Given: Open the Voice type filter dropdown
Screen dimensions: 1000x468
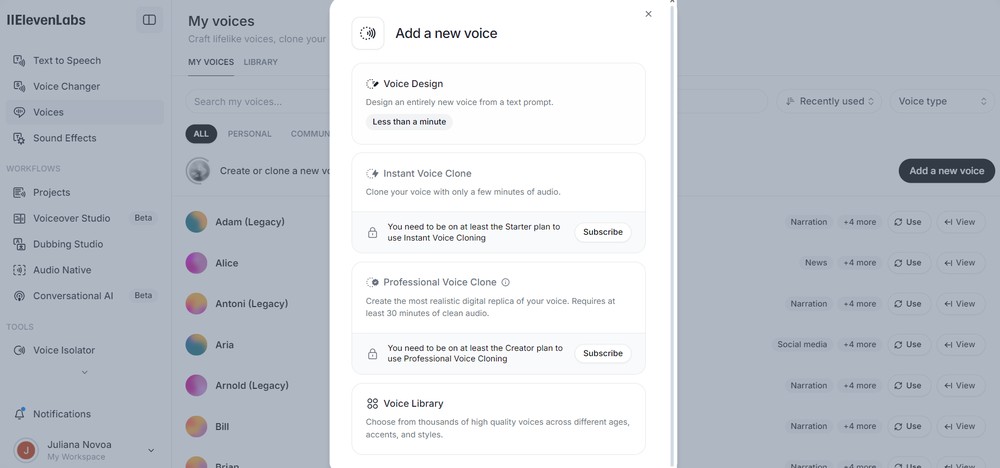Looking at the screenshot, I should coord(942,101).
